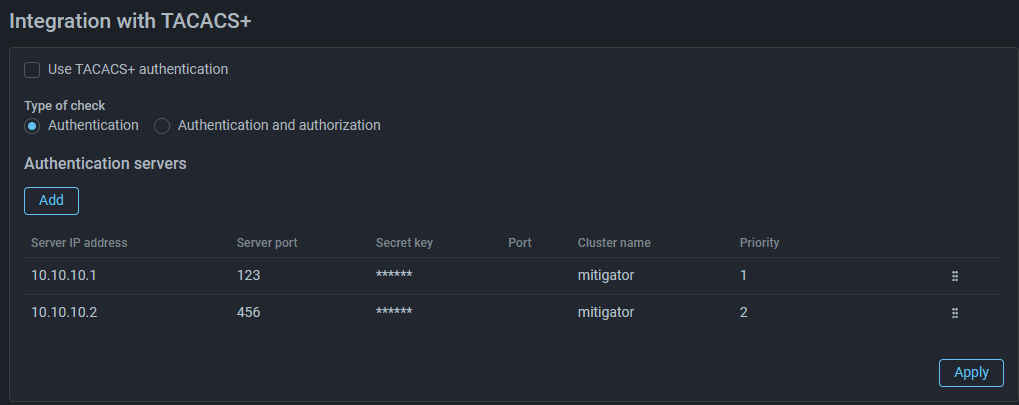Enable the Use TACACS+ authentication checkbox
This screenshot has width=1019, height=405.
click(32, 70)
